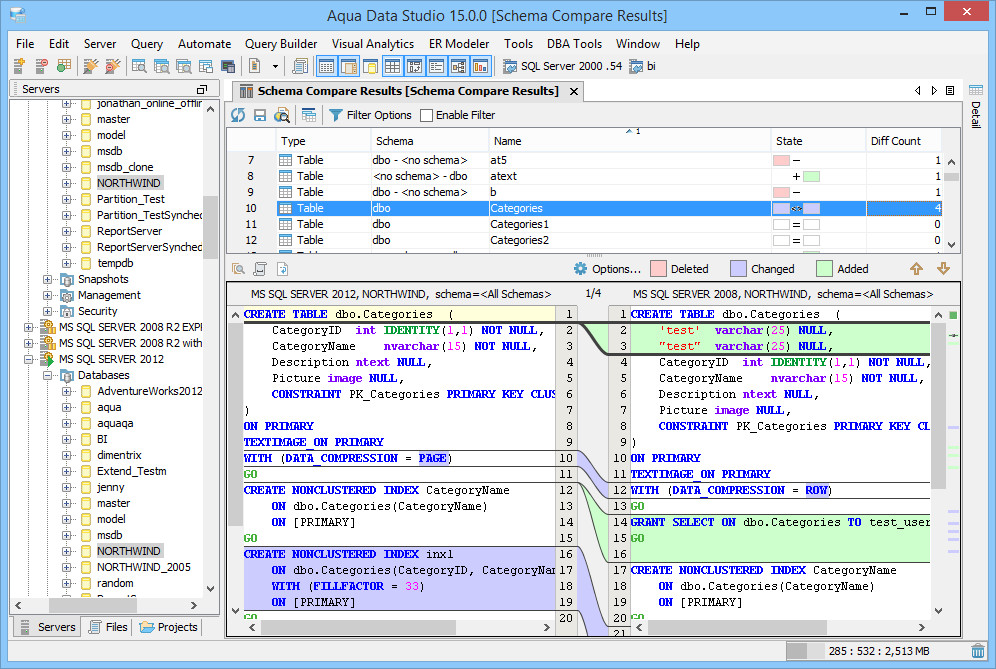Click the Deleted pink color swatch
The height and width of the screenshot is (669, 996).
[x=659, y=269]
